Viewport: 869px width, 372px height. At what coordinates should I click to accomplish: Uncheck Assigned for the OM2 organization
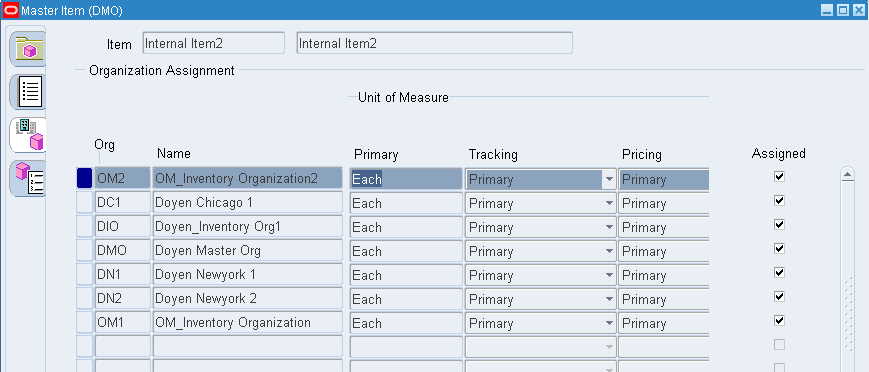pos(779,176)
